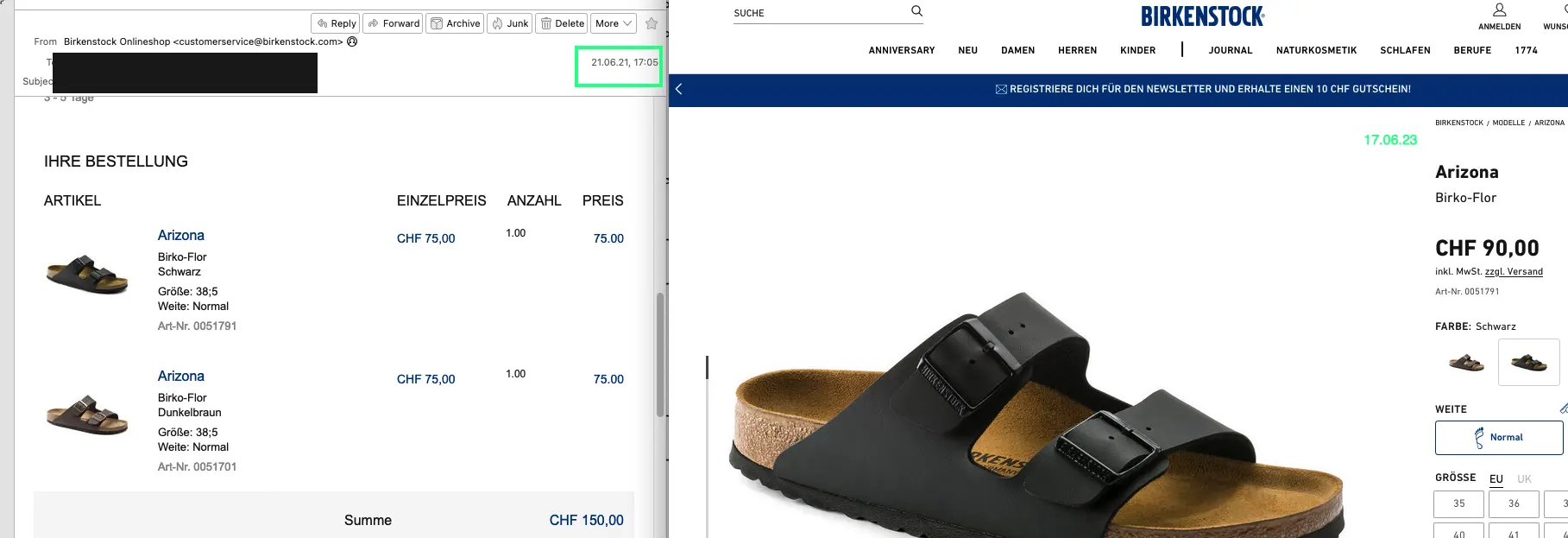Click the envelope icon in newsletter banner
The image size is (1568, 538).
[x=1001, y=89]
